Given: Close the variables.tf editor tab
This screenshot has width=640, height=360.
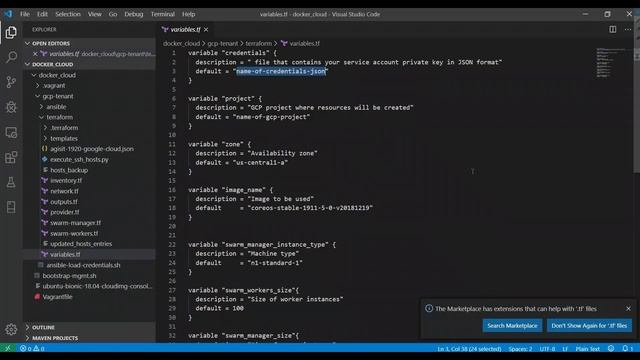Looking at the screenshot, I should pos(206,29).
